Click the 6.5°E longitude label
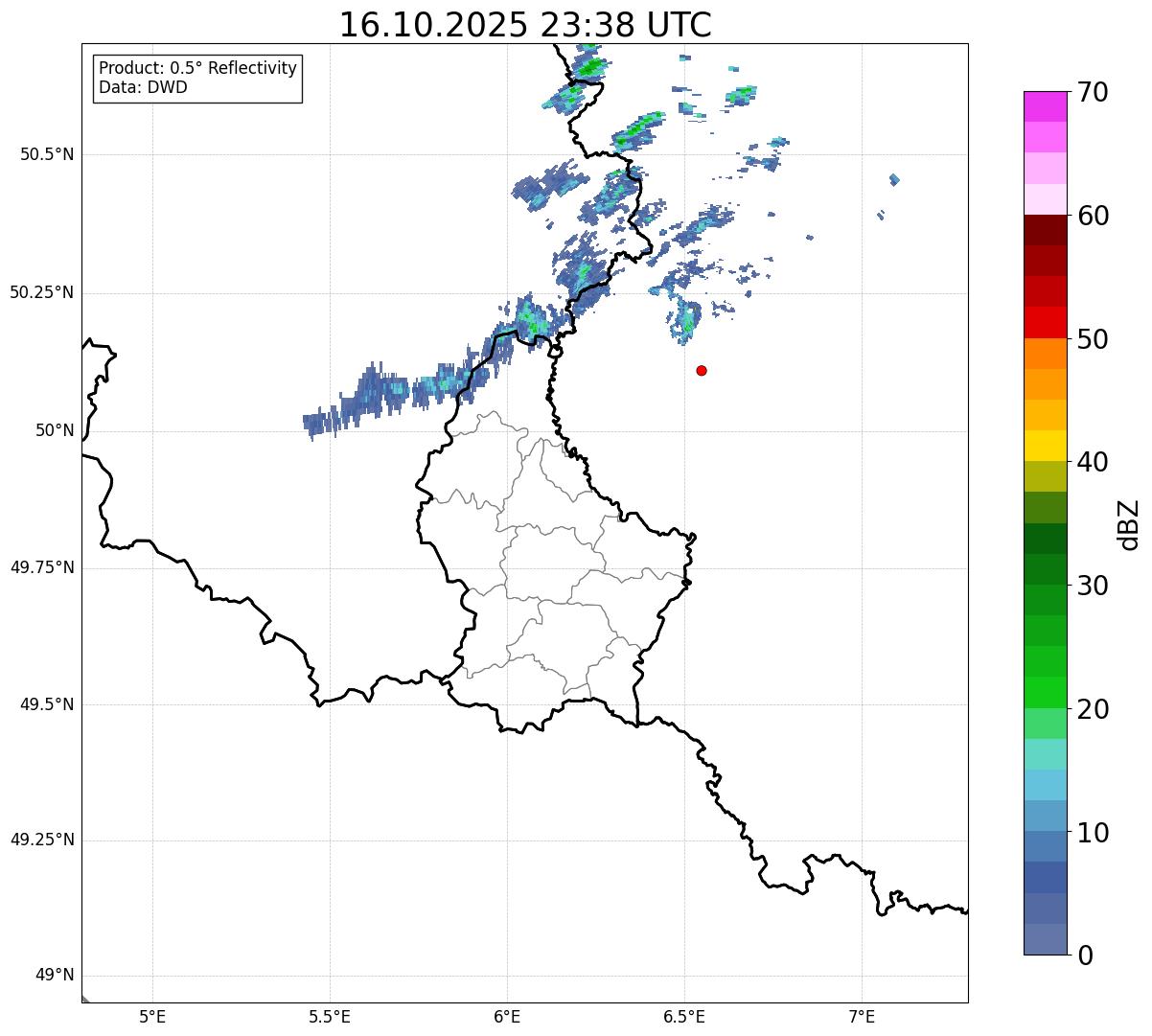 click(x=684, y=1016)
